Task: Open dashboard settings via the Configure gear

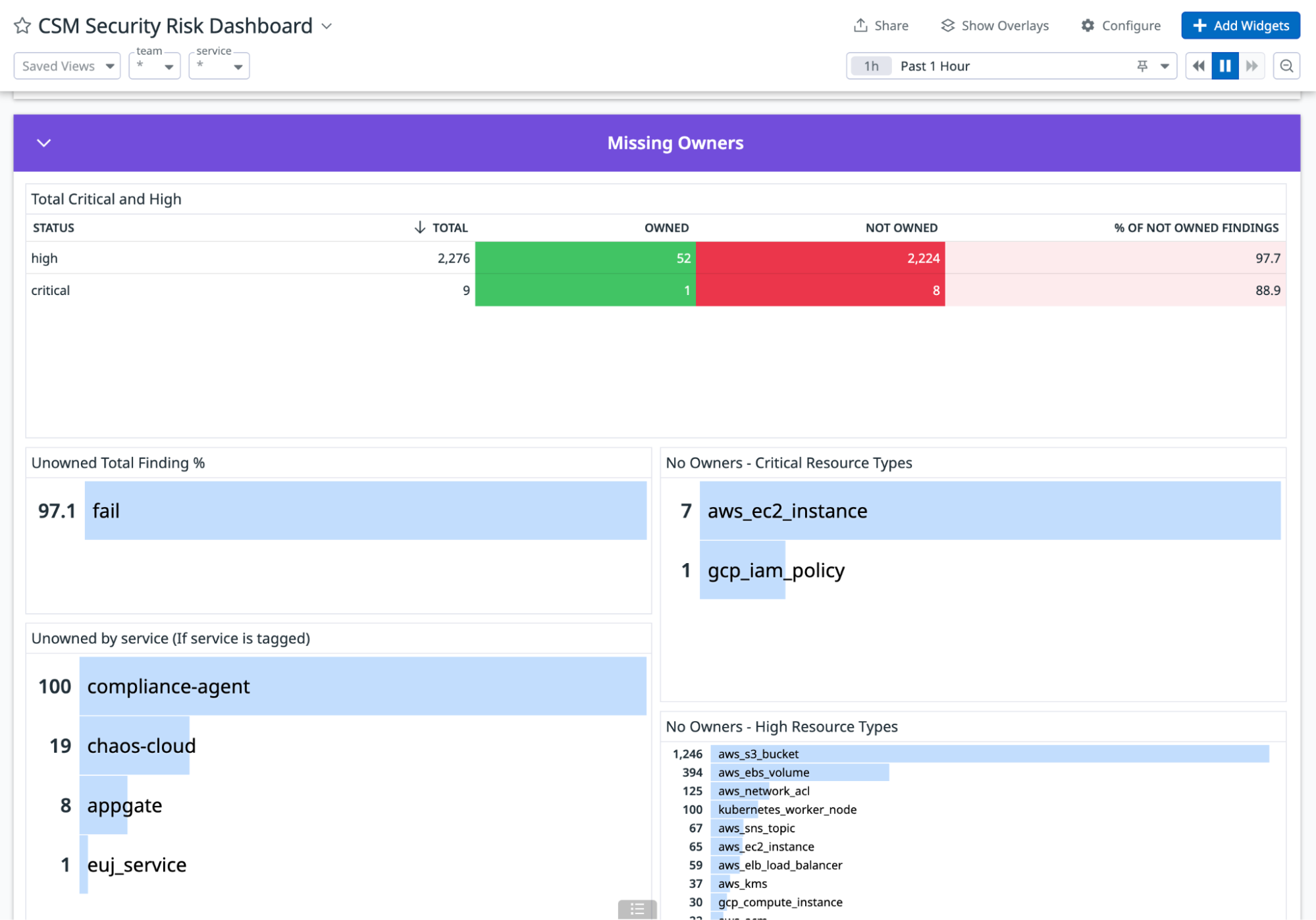Action: [x=1089, y=25]
